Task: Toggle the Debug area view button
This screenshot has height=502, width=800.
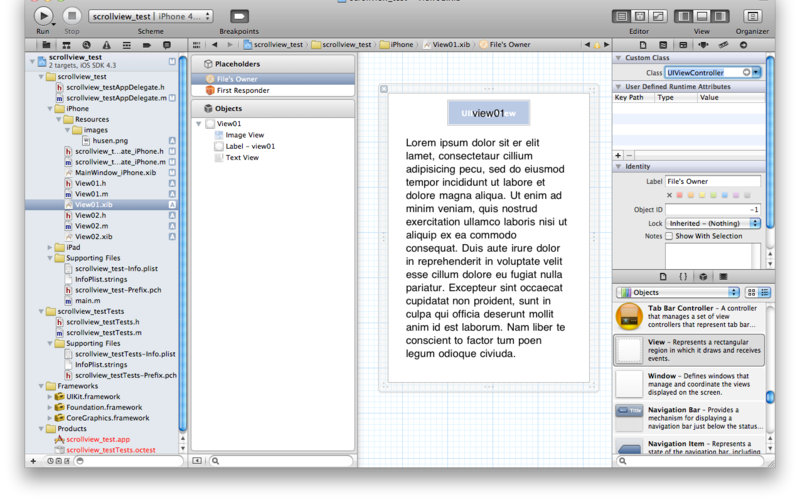Action: [702, 16]
